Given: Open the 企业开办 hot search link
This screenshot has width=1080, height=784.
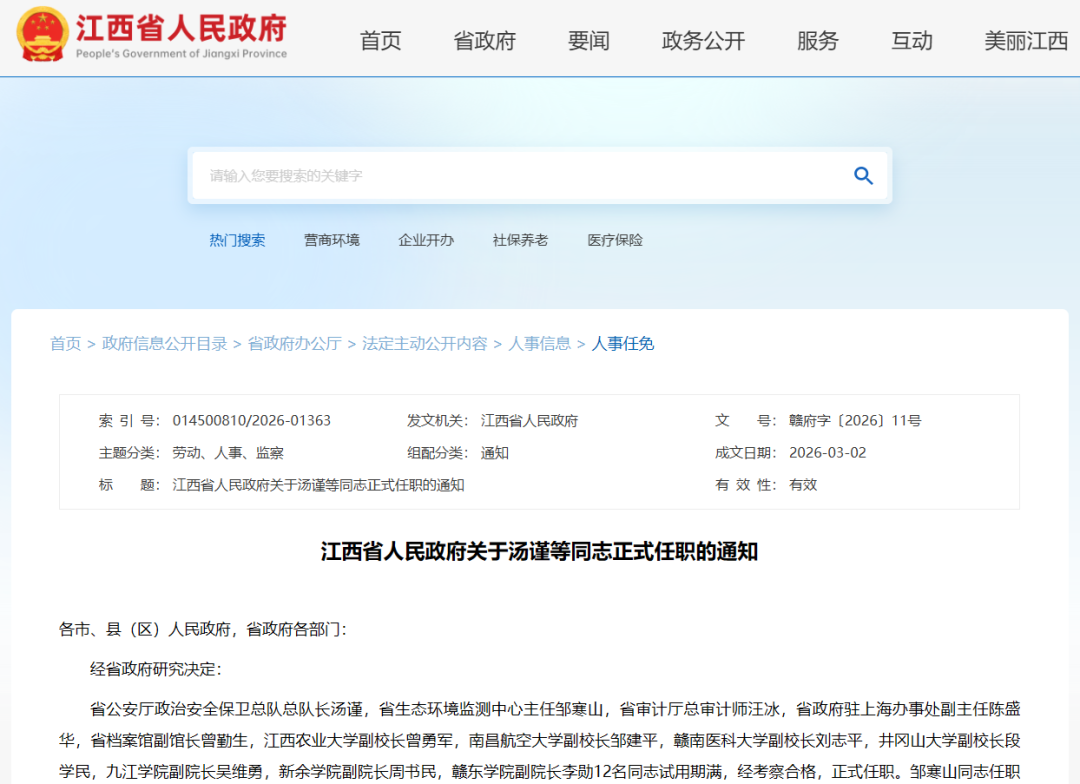Looking at the screenshot, I should [426, 240].
